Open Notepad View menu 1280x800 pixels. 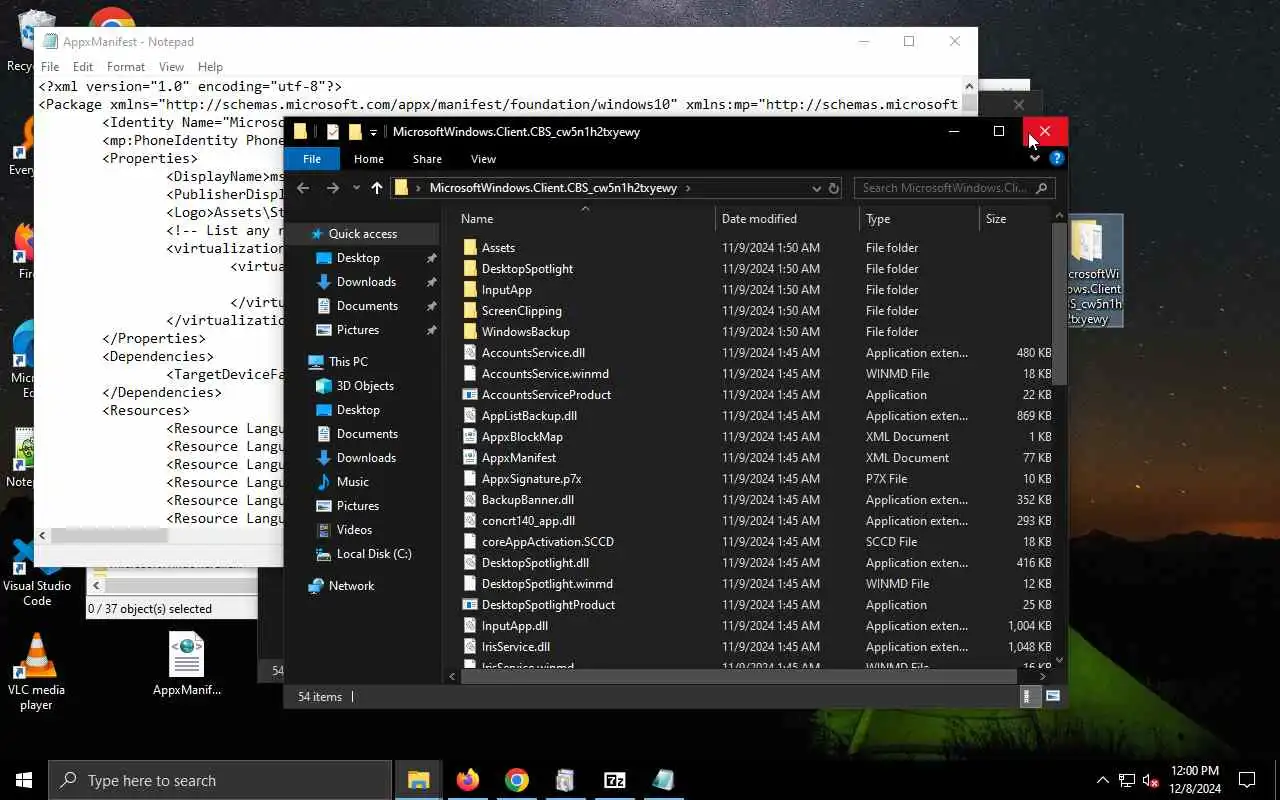(x=171, y=67)
